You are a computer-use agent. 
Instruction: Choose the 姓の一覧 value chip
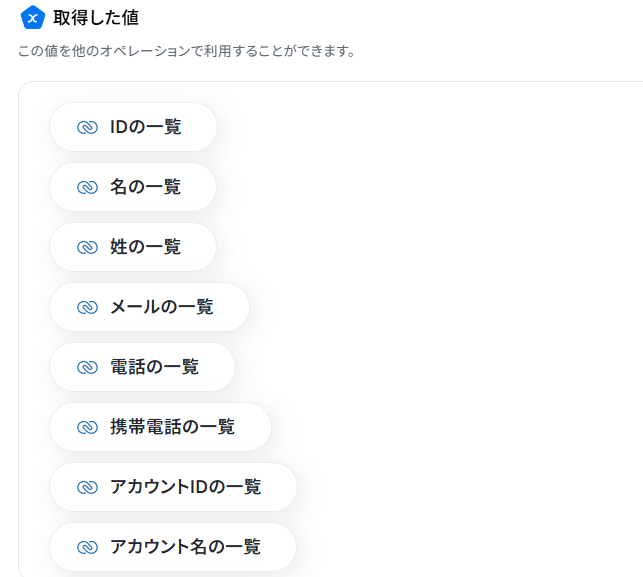click(145, 247)
